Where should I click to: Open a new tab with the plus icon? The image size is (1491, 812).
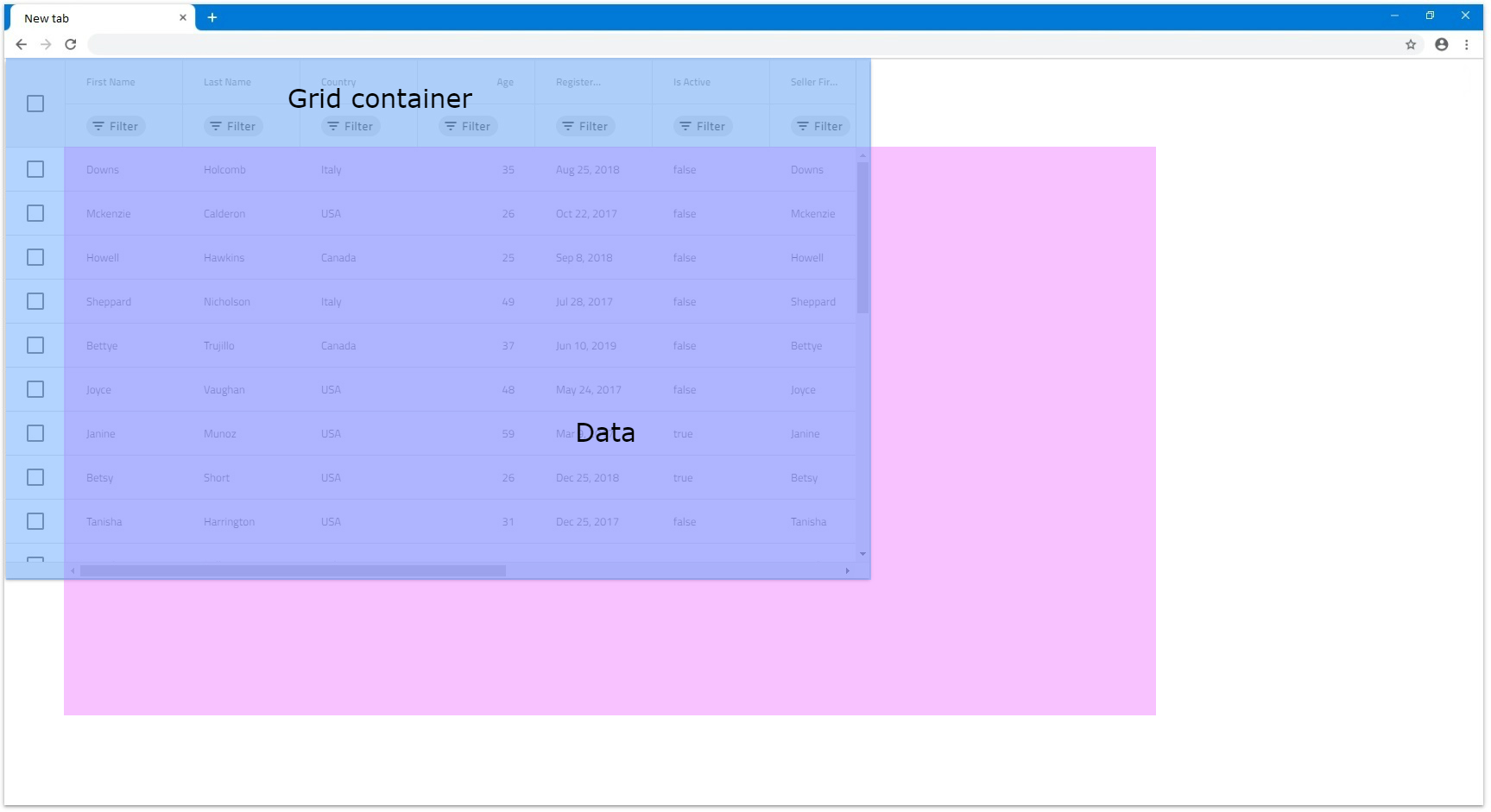tap(212, 18)
